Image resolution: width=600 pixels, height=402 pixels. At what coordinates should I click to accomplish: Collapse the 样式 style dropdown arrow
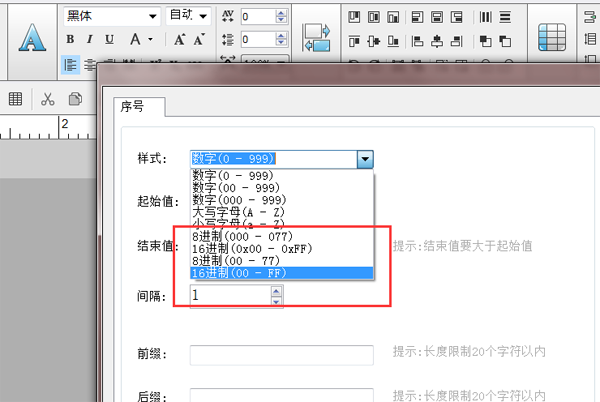[365, 158]
